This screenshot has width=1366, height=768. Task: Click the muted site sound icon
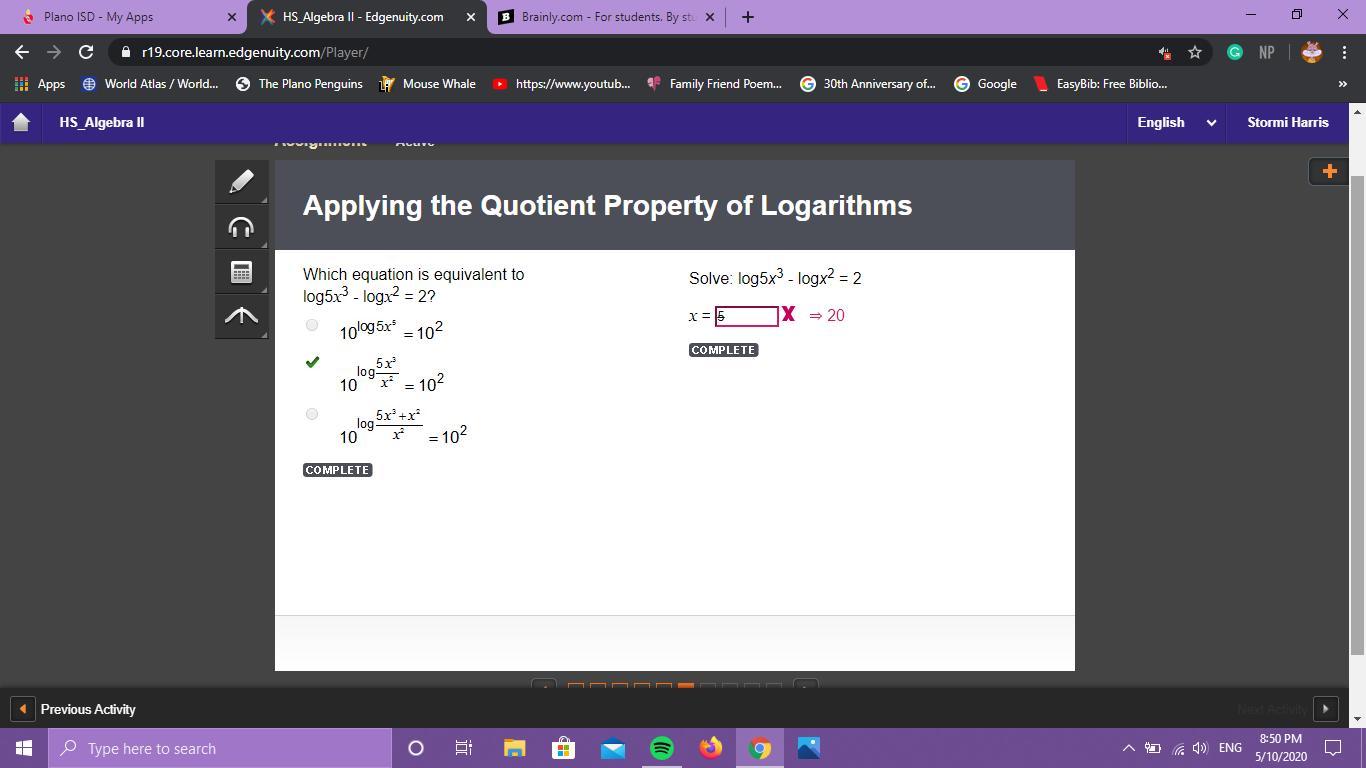(x=1165, y=52)
